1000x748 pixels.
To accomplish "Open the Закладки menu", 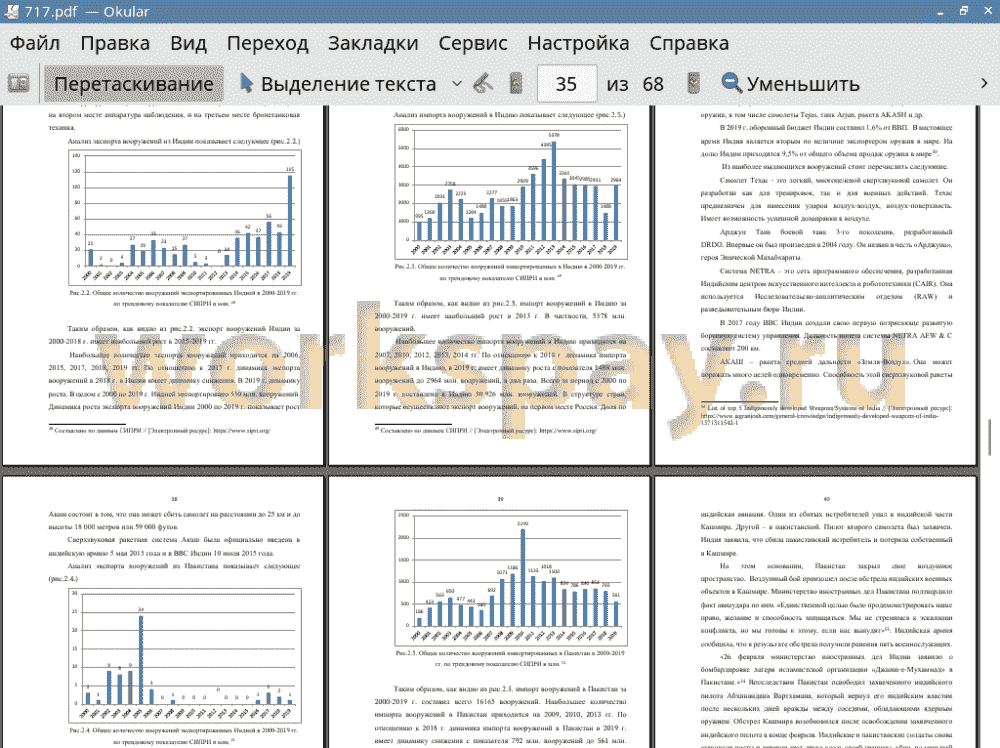I will [373, 43].
